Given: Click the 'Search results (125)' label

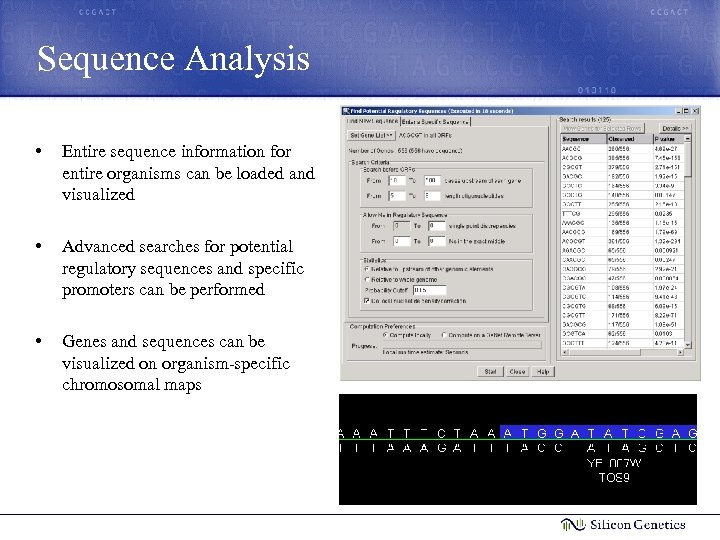Looking at the screenshot, I should (585, 119).
